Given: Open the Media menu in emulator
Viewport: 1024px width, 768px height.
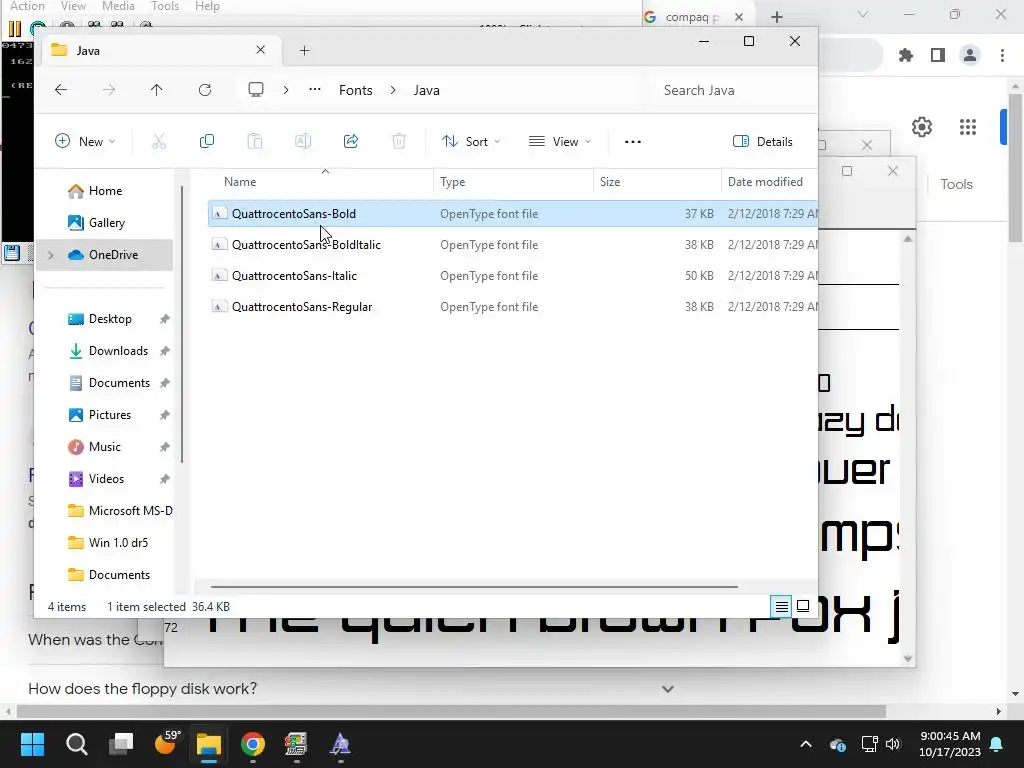Looking at the screenshot, I should 118,6.
